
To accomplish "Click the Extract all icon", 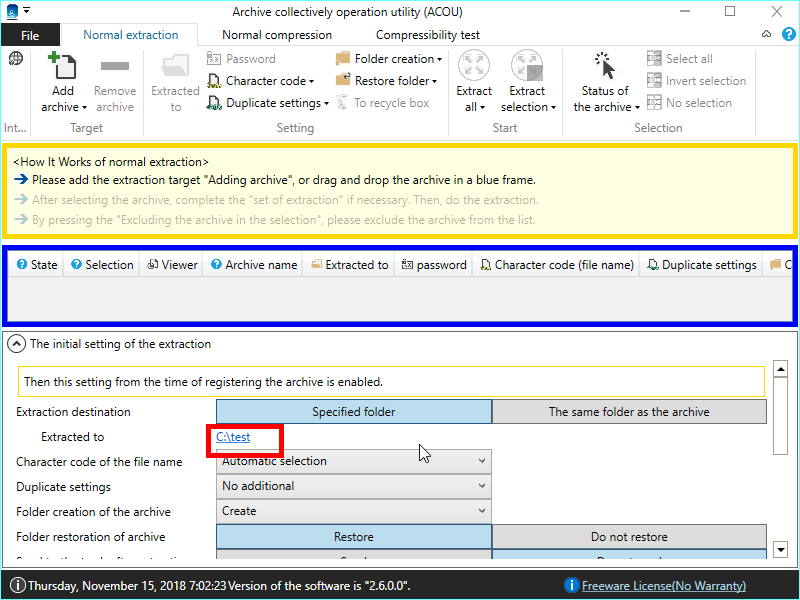I will [x=474, y=69].
